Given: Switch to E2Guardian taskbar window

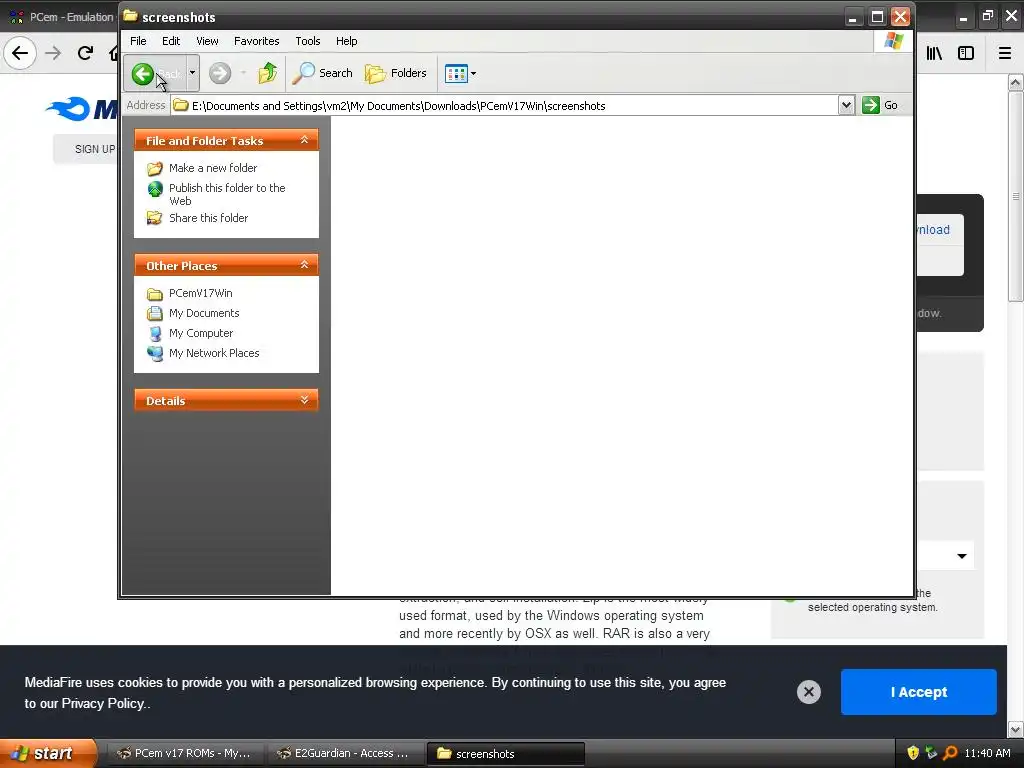Looking at the screenshot, I should point(344,753).
